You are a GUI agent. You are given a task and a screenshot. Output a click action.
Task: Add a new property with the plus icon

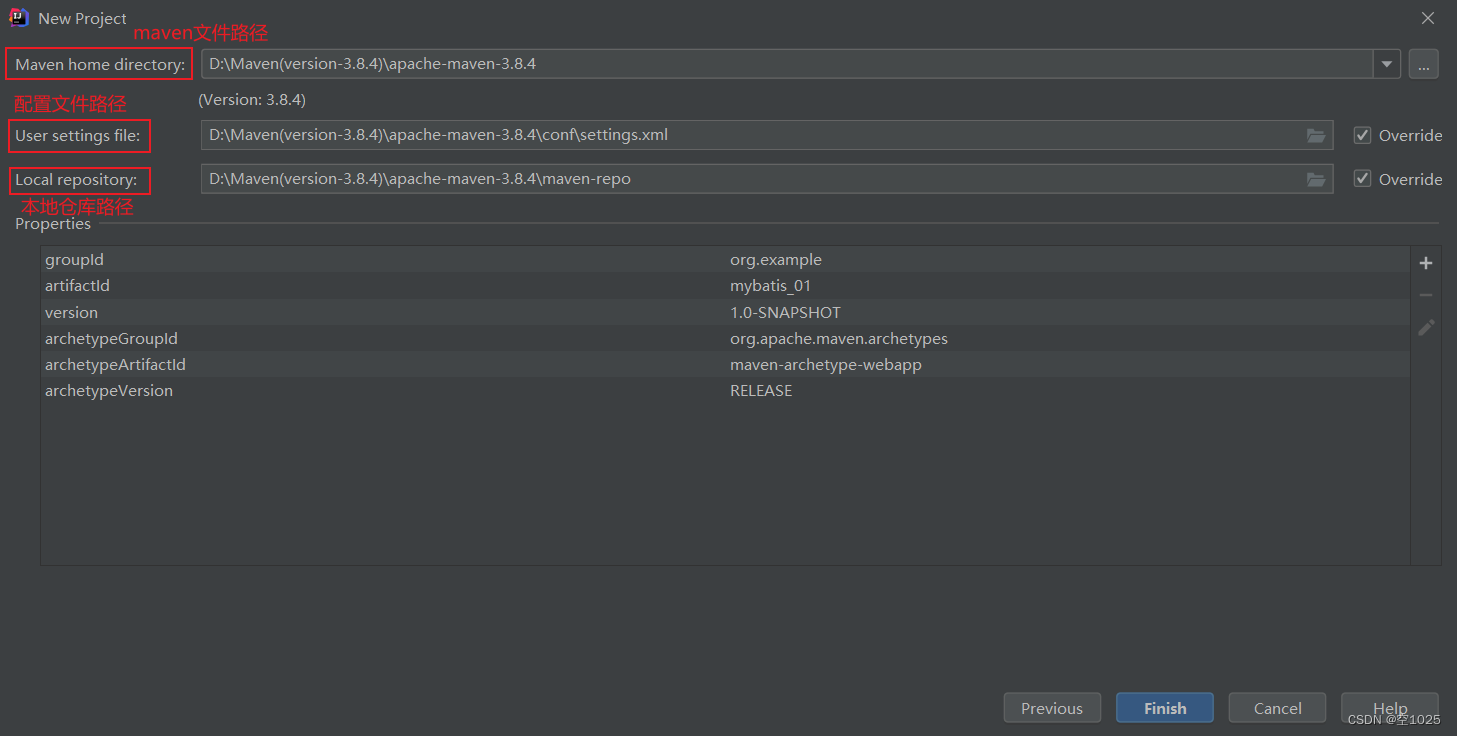pos(1425,262)
